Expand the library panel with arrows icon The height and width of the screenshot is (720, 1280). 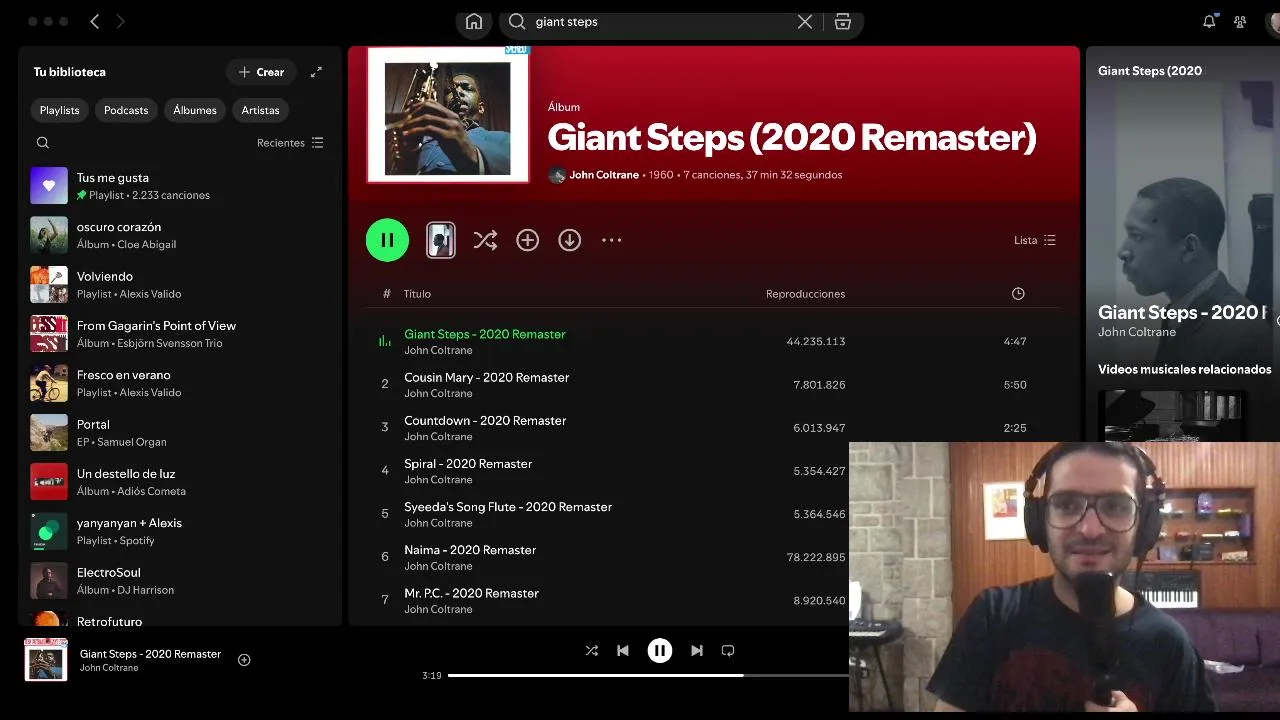point(316,72)
